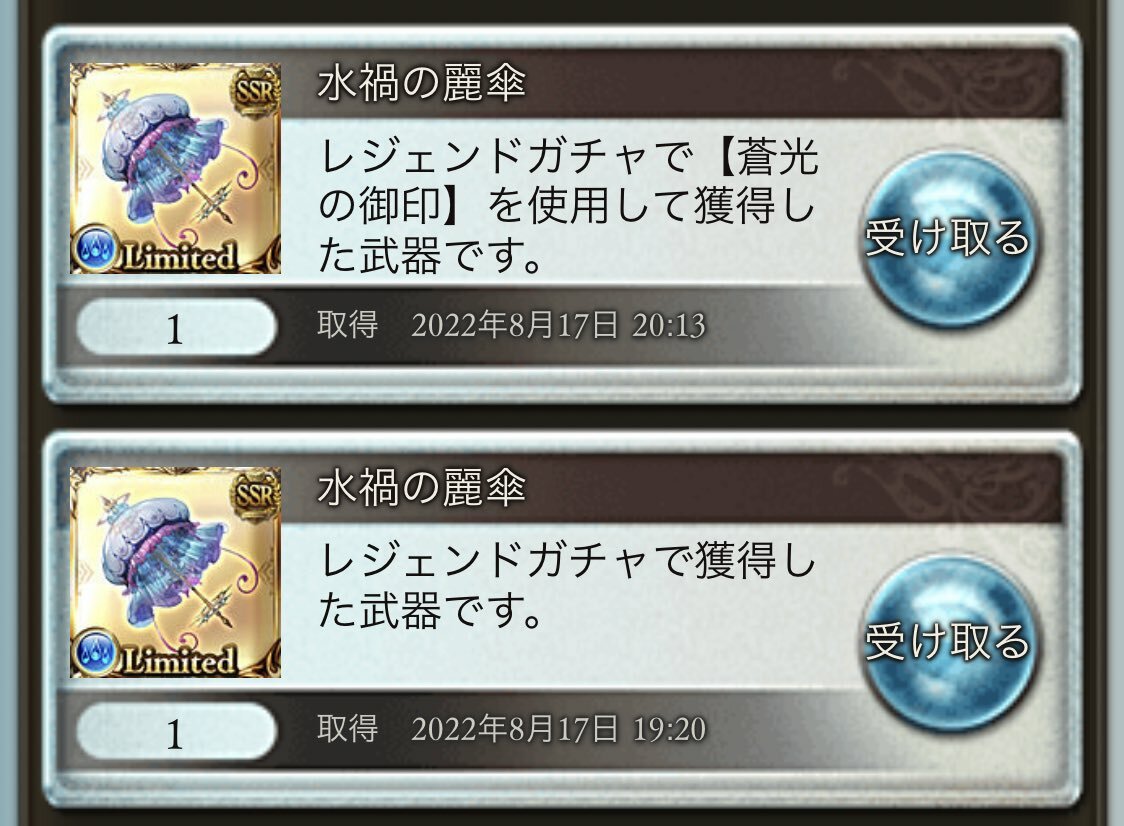This screenshot has height=826, width=1124.
Task: Click quantity pill showing 1 in second entry
Action: pyautogui.click(x=176, y=731)
